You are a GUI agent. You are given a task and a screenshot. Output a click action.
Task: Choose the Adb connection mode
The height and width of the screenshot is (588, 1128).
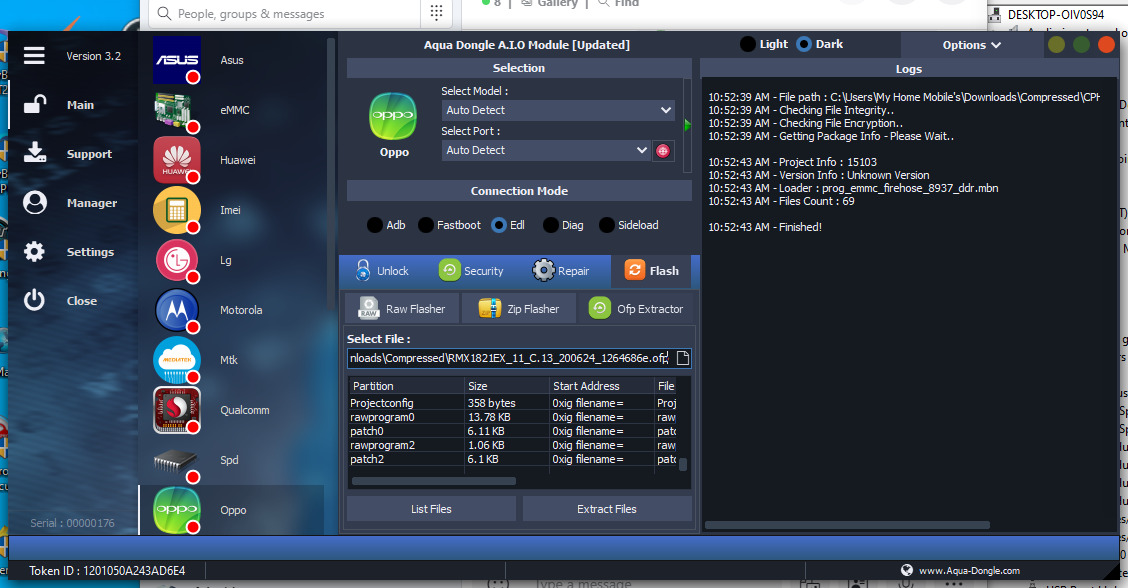pyautogui.click(x=386, y=225)
